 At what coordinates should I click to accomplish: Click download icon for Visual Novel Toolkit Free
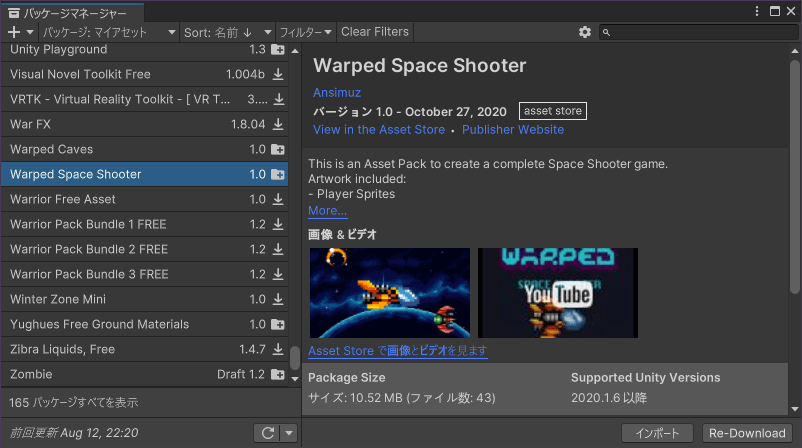tap(278, 74)
